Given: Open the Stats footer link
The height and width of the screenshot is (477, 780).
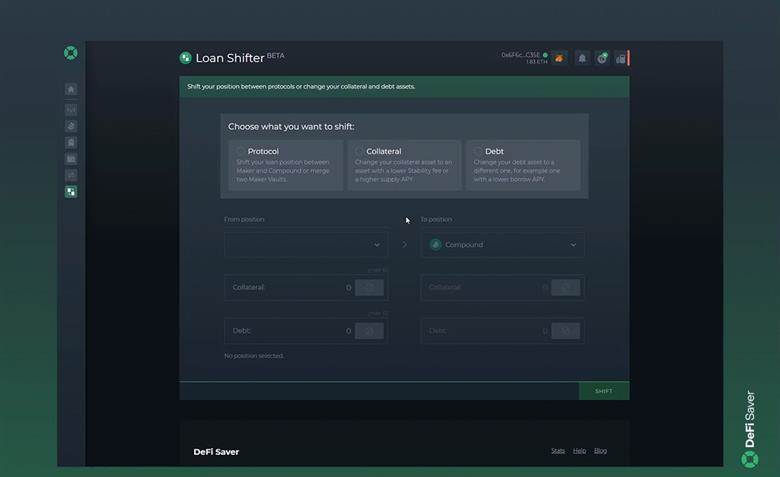Looking at the screenshot, I should pos(558,451).
